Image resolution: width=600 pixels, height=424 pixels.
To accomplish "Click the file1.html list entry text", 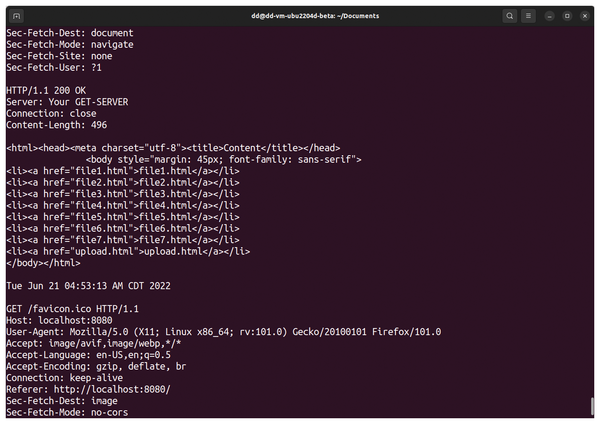I will tap(123, 171).
